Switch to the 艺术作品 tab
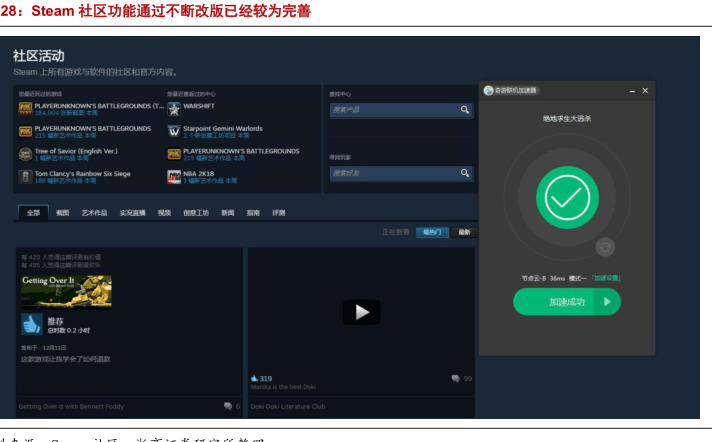The width and height of the screenshot is (712, 442). 94,213
